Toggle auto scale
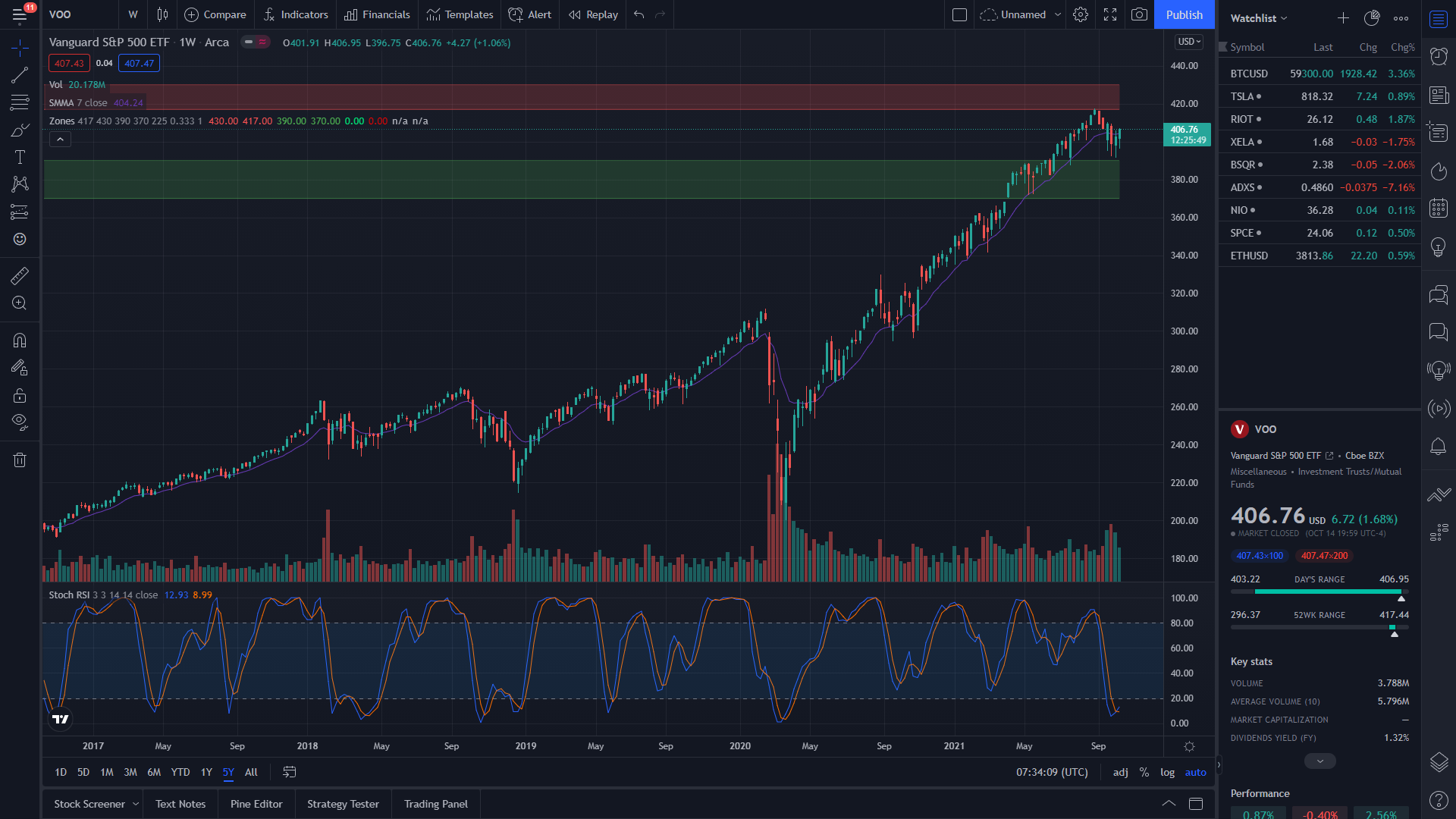The height and width of the screenshot is (819, 1456). tap(1195, 772)
